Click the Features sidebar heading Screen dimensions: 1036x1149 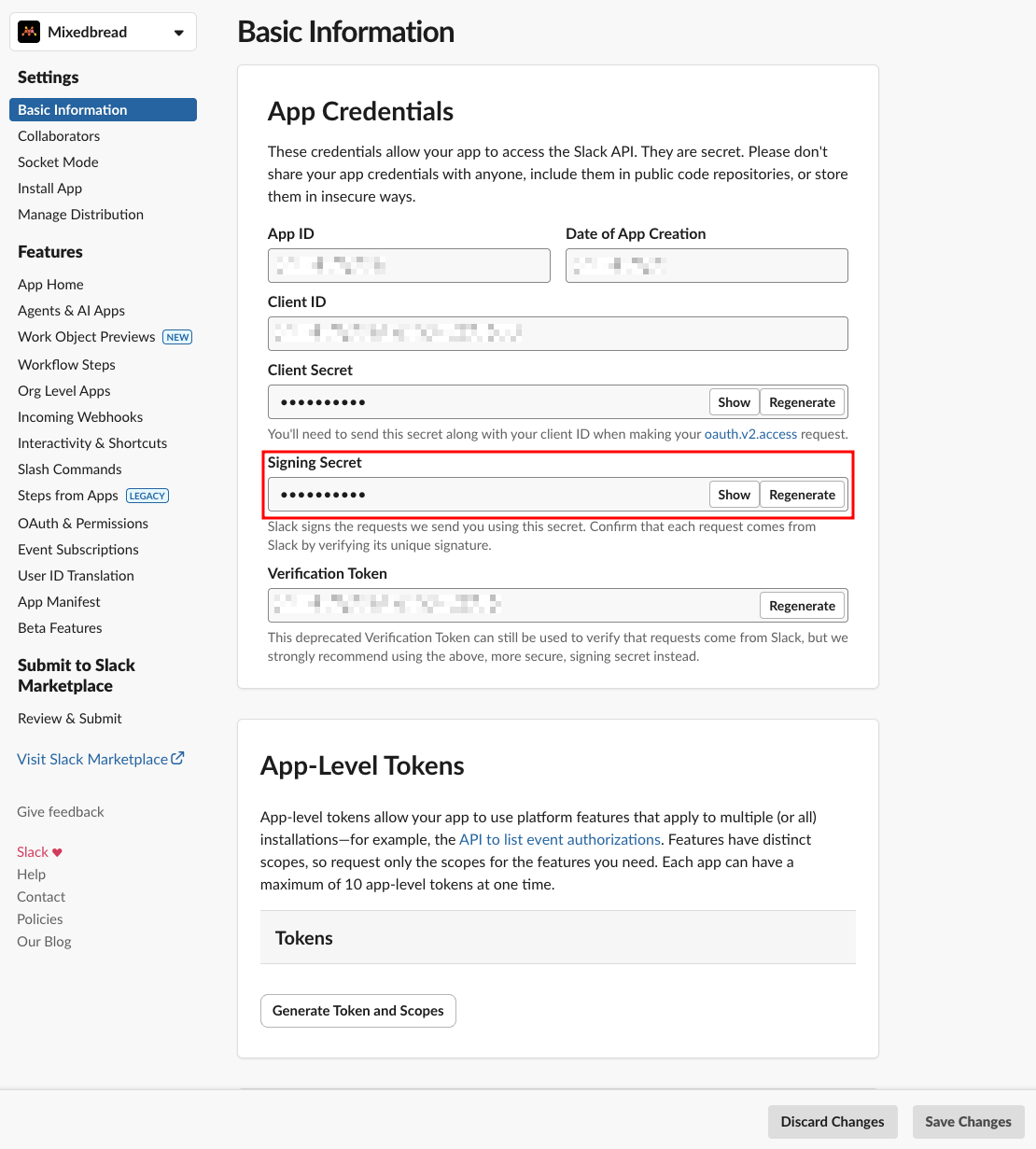tap(50, 252)
